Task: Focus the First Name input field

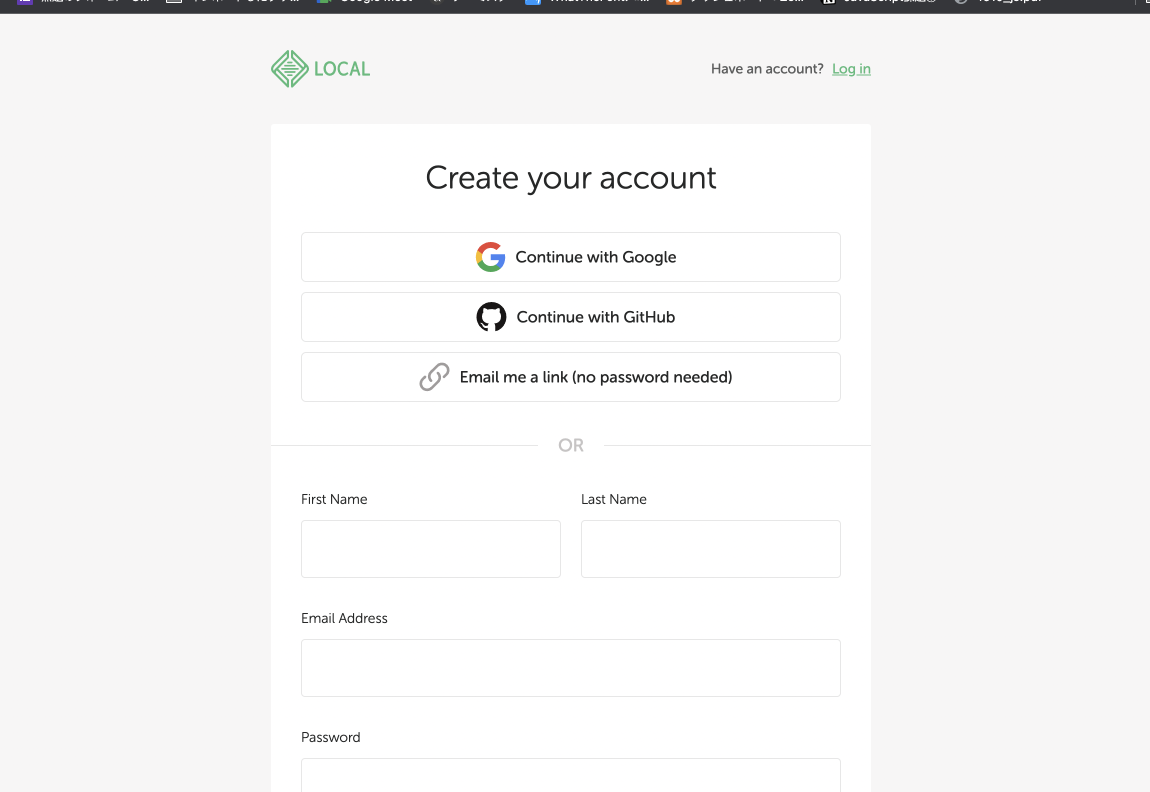Action: (x=431, y=549)
